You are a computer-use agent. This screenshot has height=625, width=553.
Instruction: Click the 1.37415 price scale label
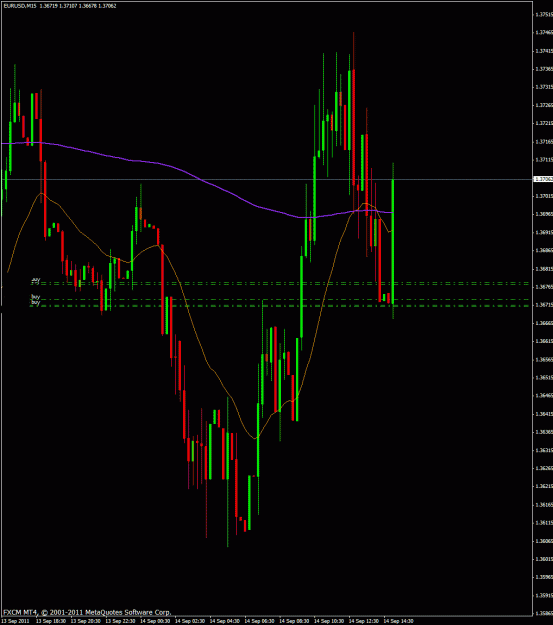tap(544, 51)
